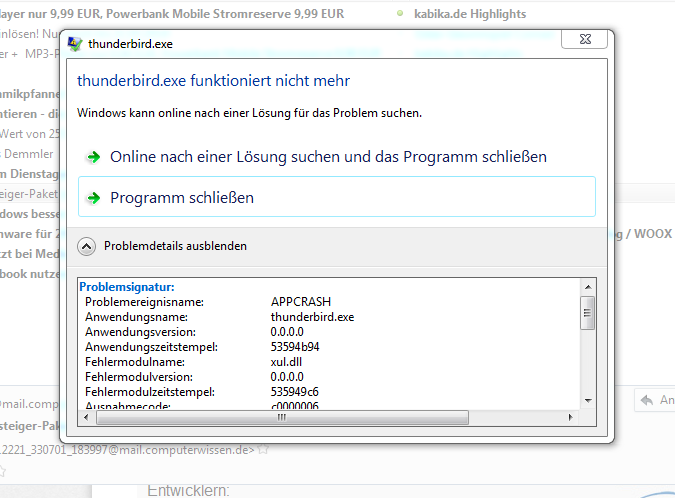Click sender address mail.computerwissen.de in Thunderbird

coord(127,450)
